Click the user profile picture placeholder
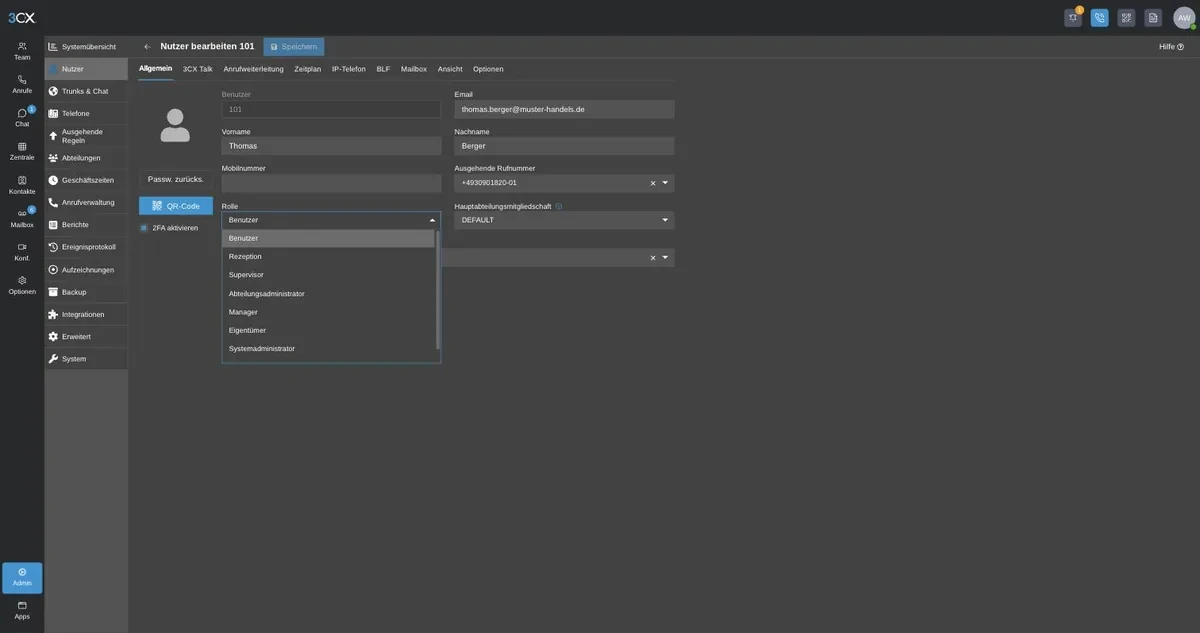 click(x=175, y=125)
